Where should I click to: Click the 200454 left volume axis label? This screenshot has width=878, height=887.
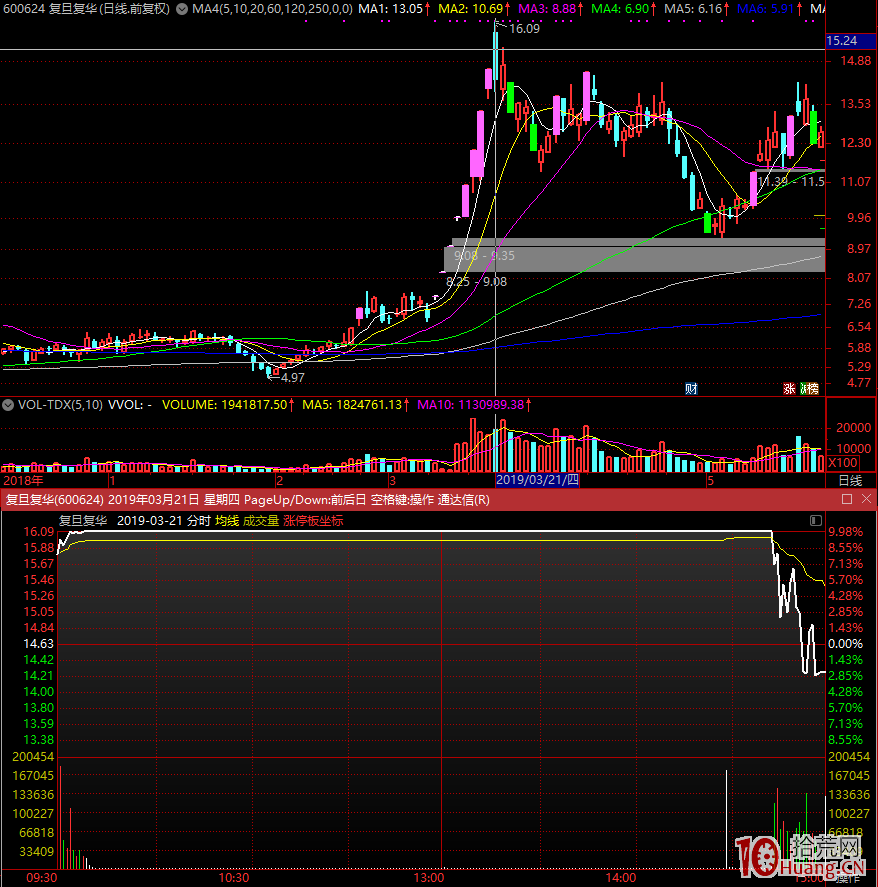coord(33,756)
